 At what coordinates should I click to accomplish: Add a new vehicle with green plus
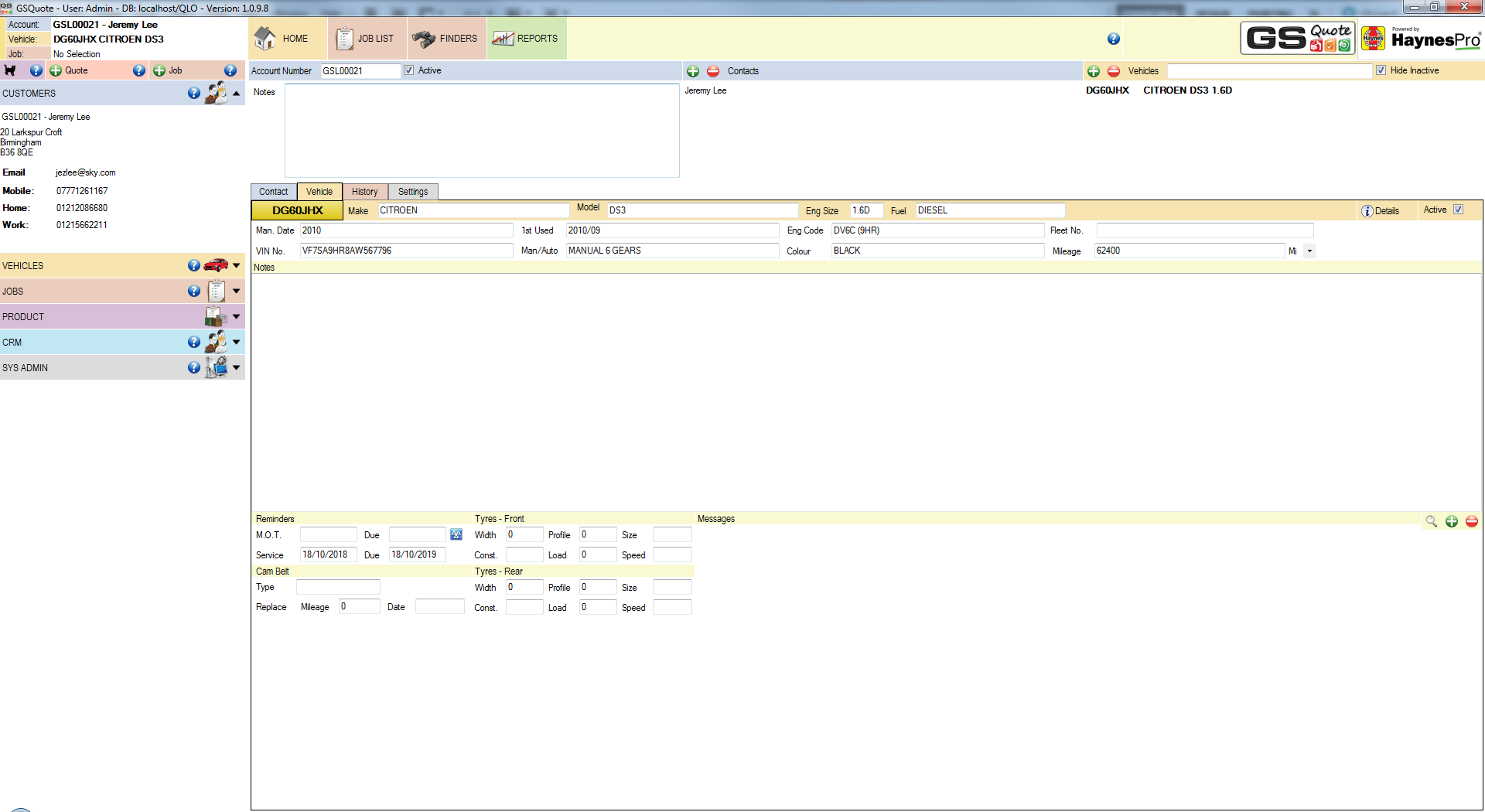[x=1094, y=71]
